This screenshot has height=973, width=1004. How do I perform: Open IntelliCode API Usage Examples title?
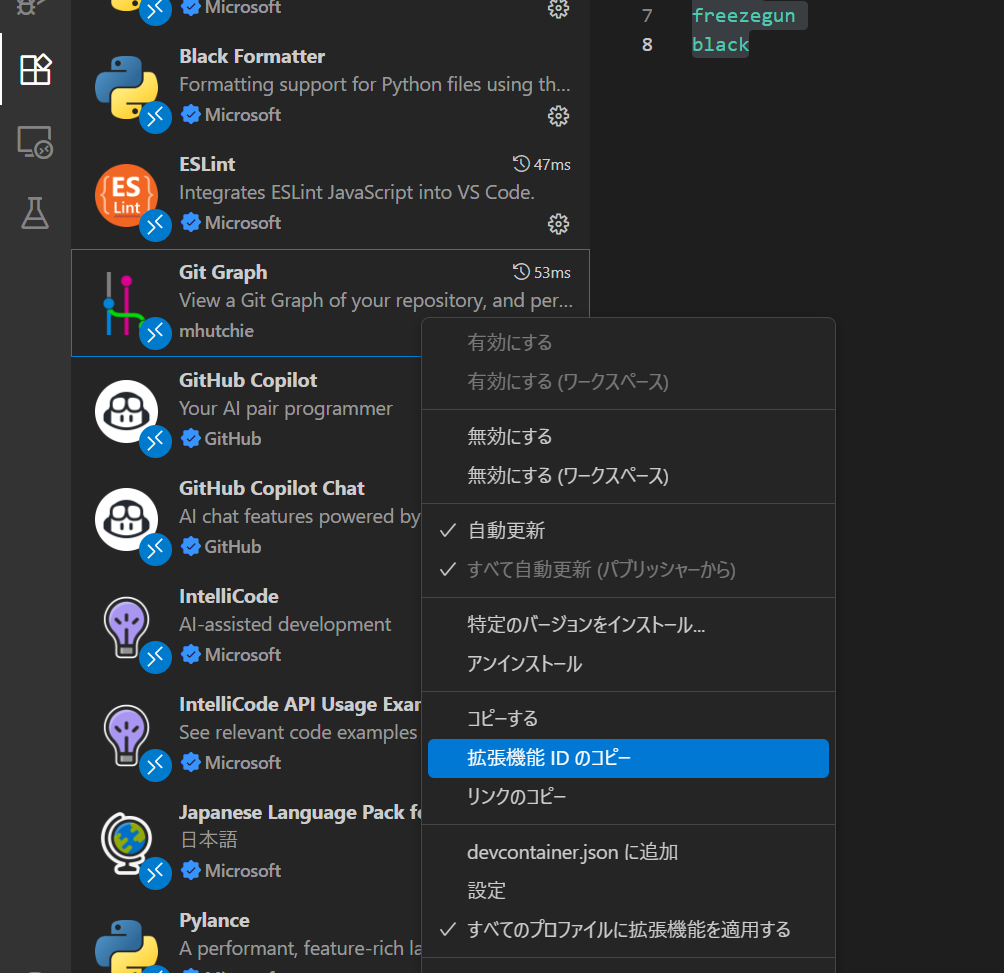click(300, 705)
